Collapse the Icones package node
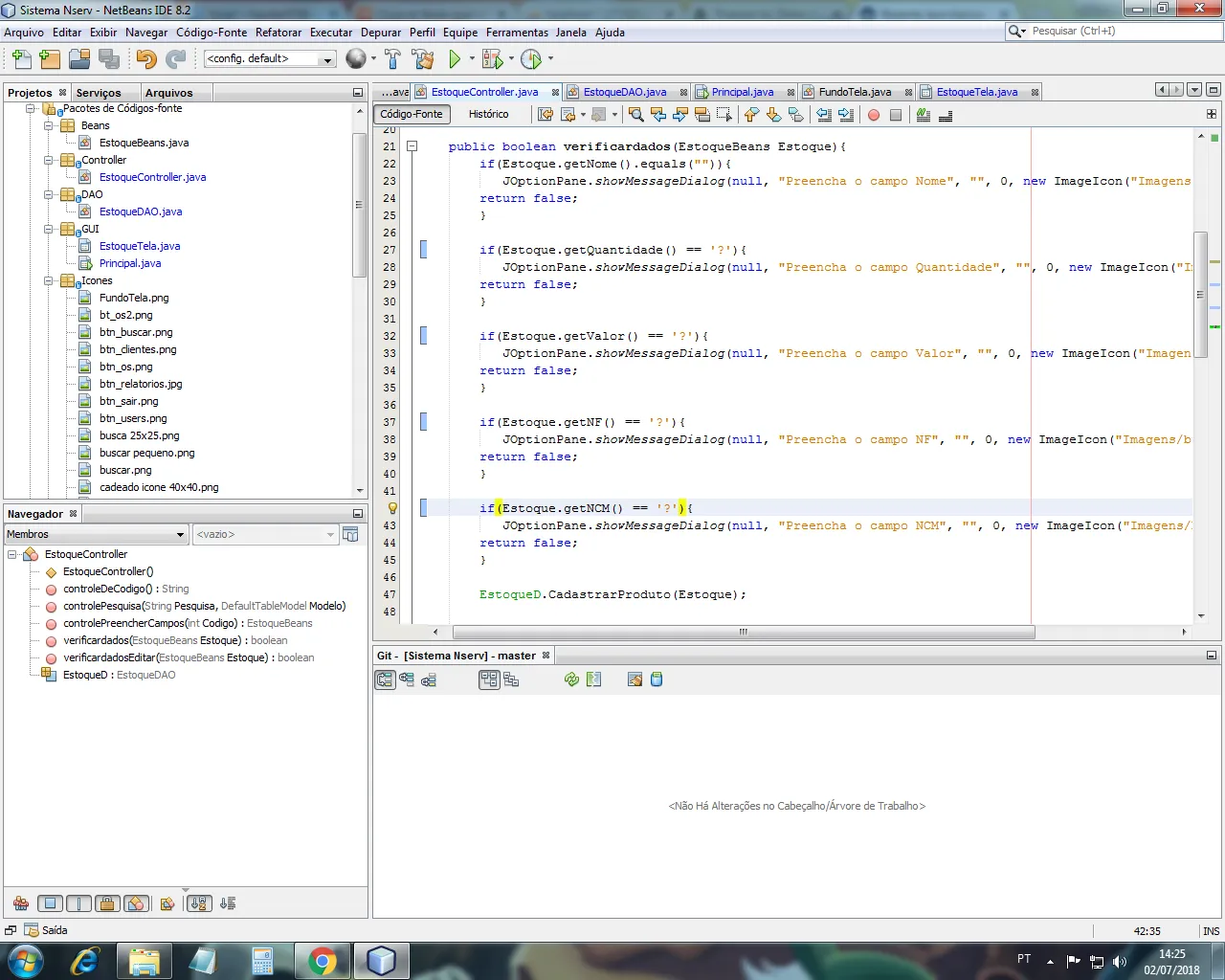The image size is (1225, 980). click(49, 281)
